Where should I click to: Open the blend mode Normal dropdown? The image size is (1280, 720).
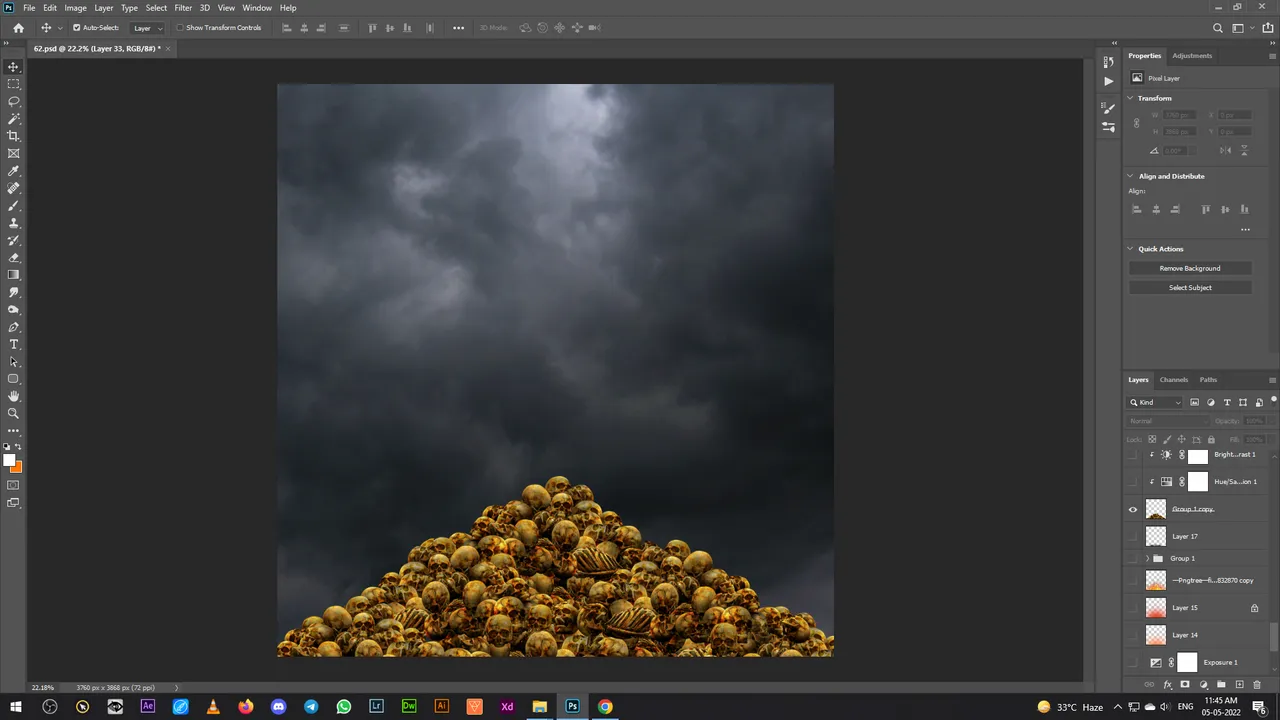[1168, 421]
